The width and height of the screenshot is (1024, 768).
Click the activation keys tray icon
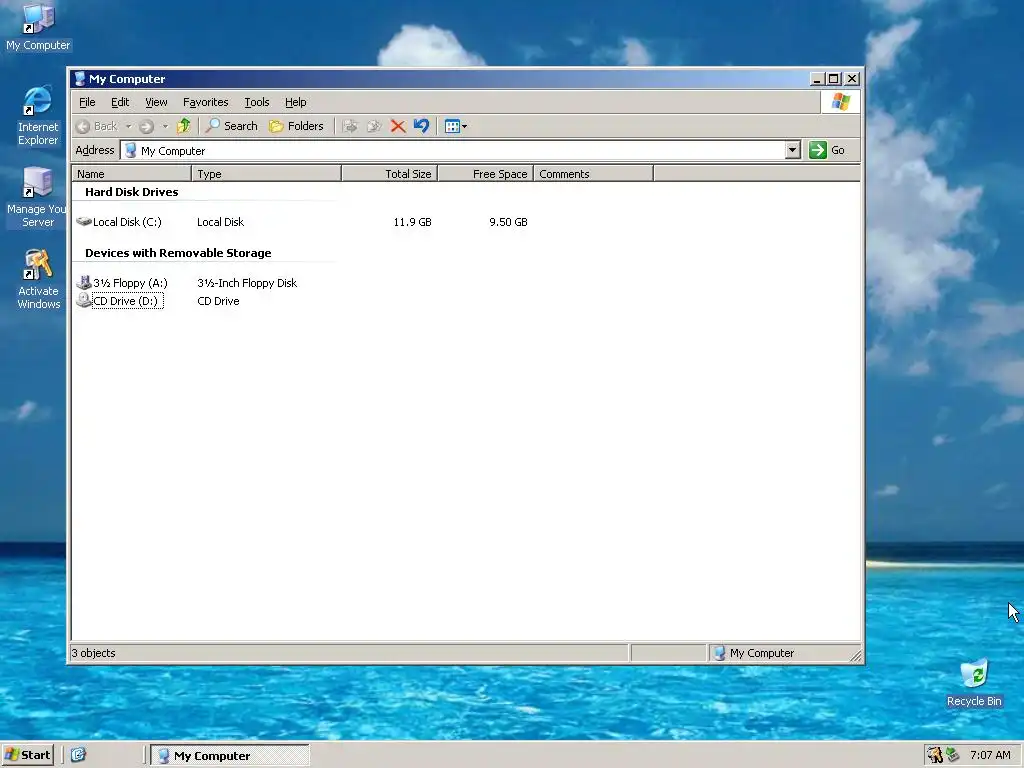point(935,755)
